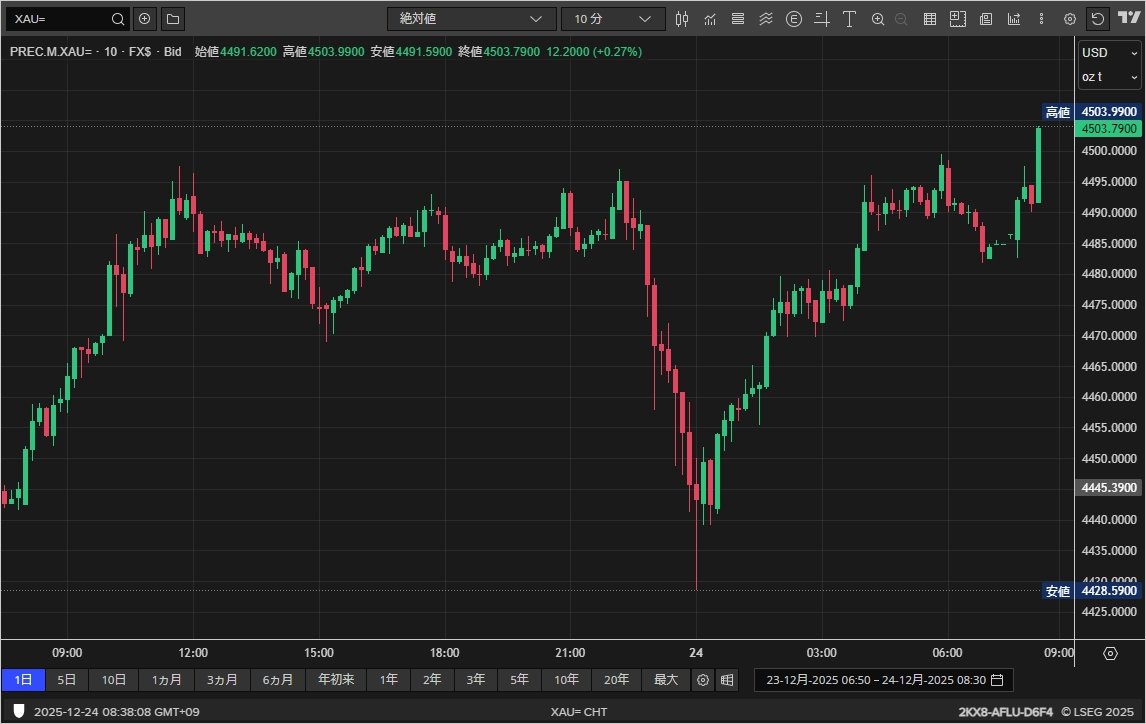Activate the zoom-in magnifier icon

(879, 18)
